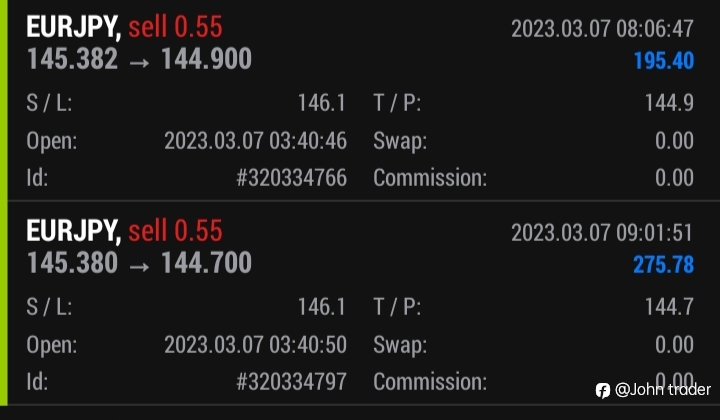The width and height of the screenshot is (720, 420).
Task: Select the second EURJPY sell 0.55 header
Action: [x=124, y=230]
